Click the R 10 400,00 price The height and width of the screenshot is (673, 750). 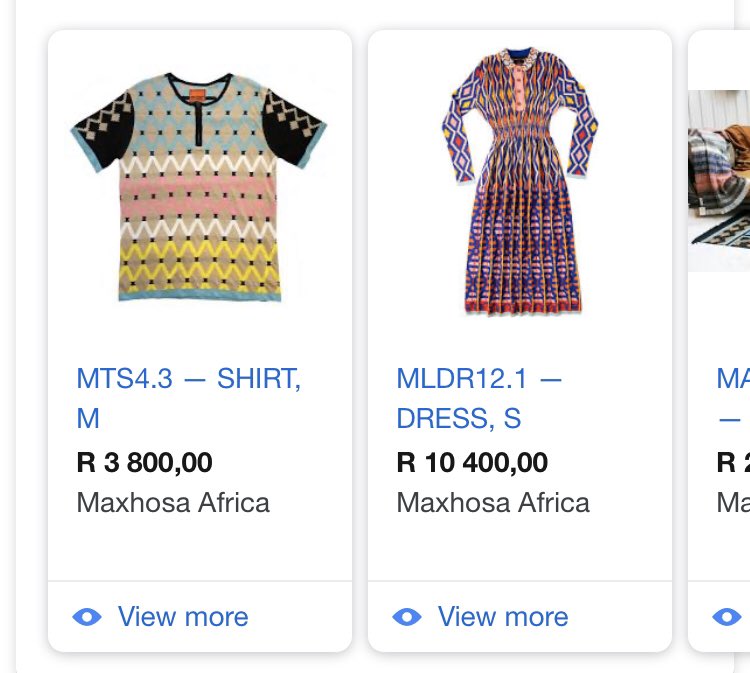click(472, 463)
